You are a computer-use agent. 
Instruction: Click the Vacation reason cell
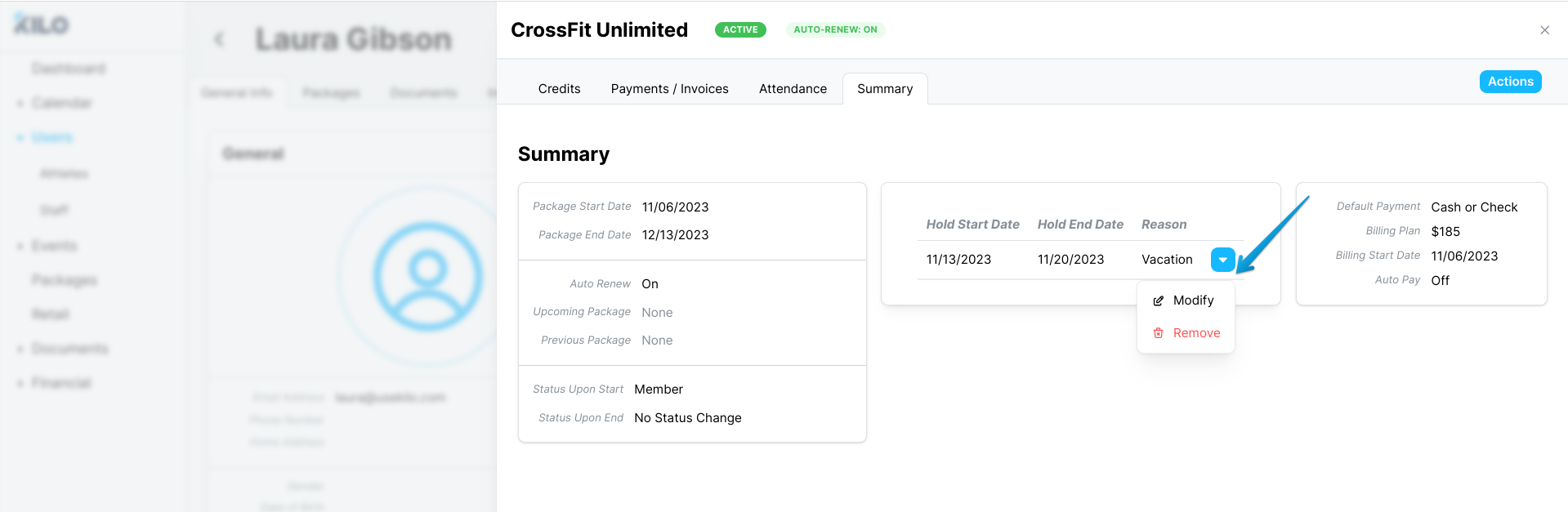[x=1167, y=260]
